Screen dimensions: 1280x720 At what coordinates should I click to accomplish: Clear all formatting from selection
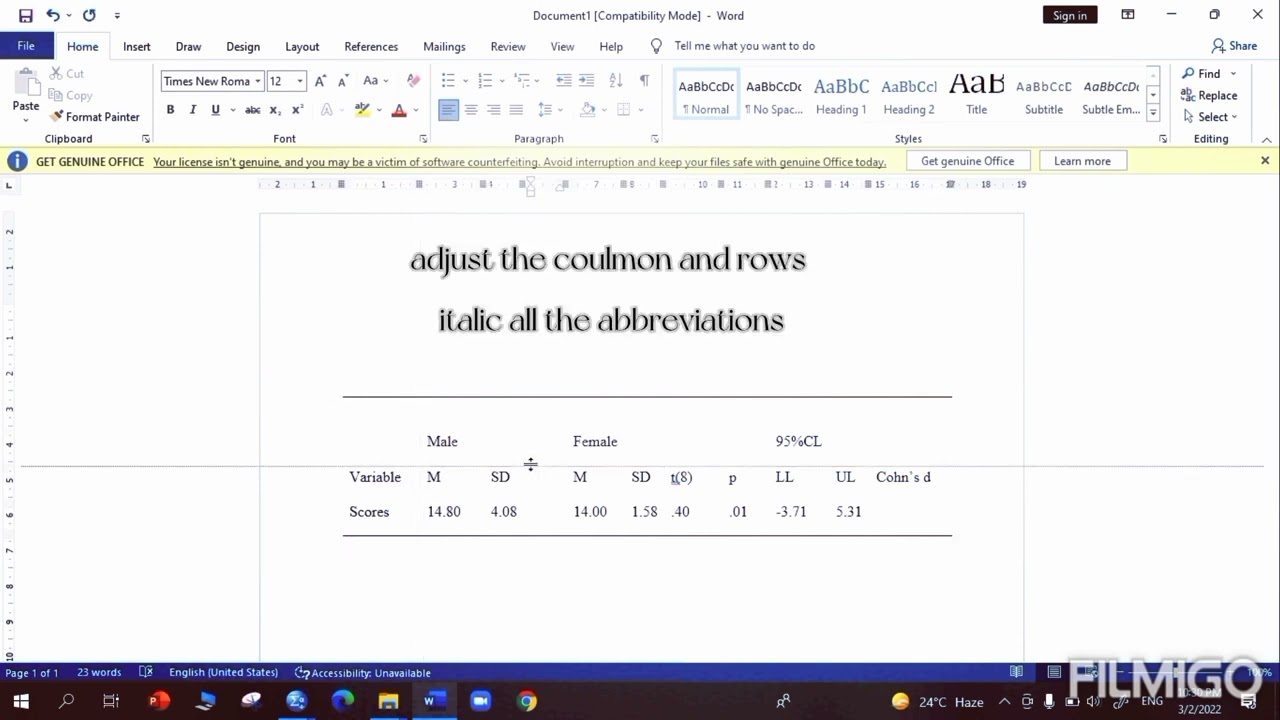[413, 81]
